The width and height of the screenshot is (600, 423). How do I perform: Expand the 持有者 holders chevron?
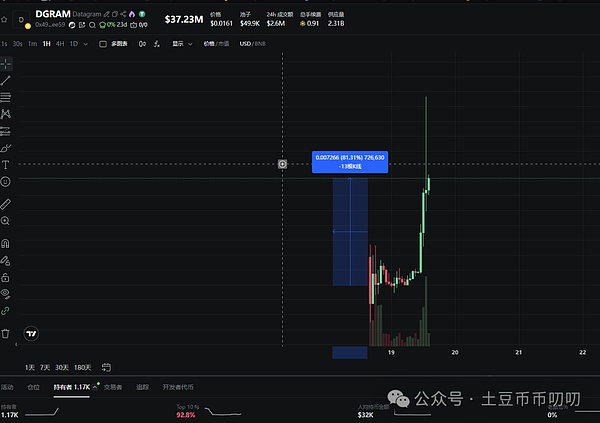click(95, 386)
